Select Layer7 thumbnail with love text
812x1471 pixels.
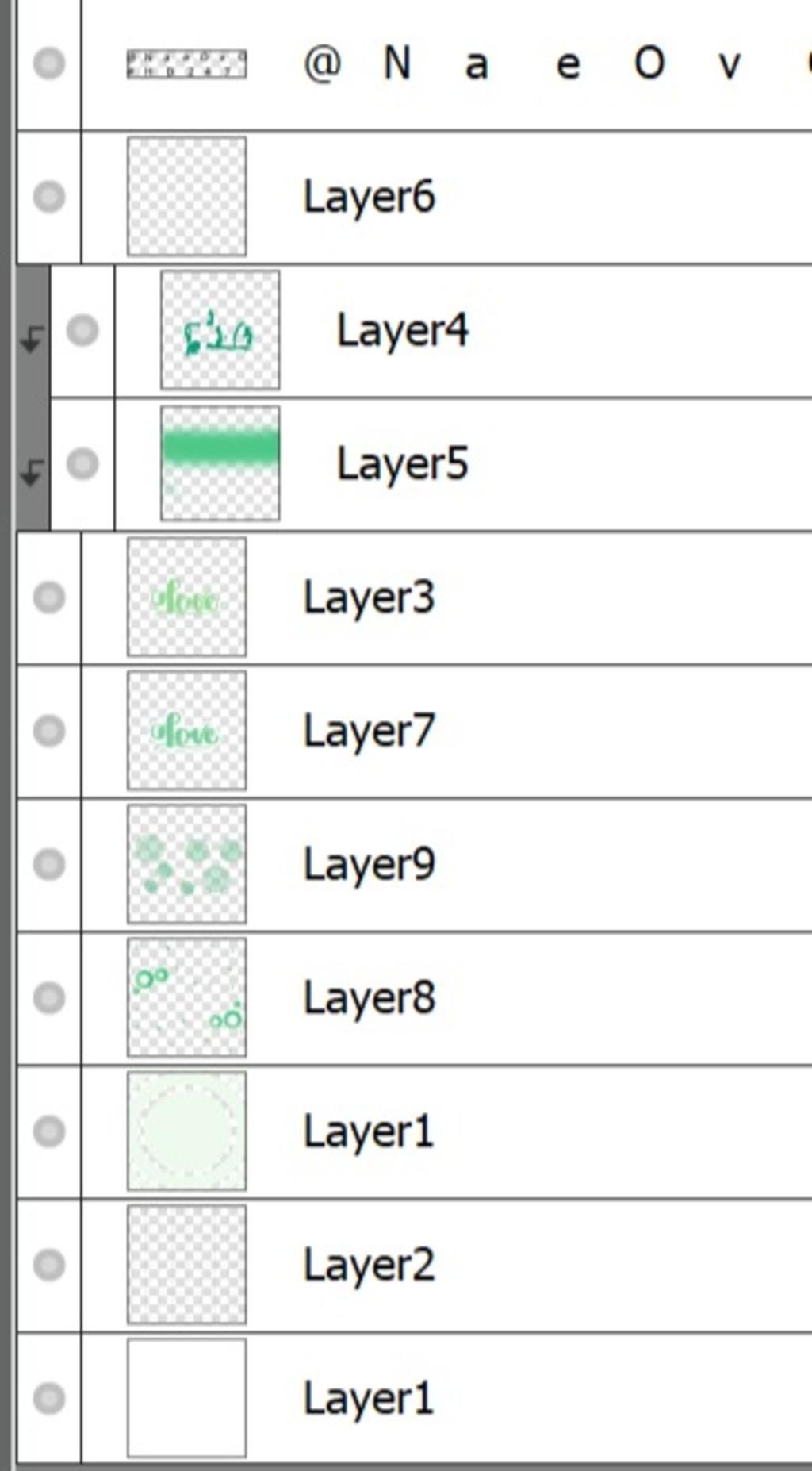187,730
